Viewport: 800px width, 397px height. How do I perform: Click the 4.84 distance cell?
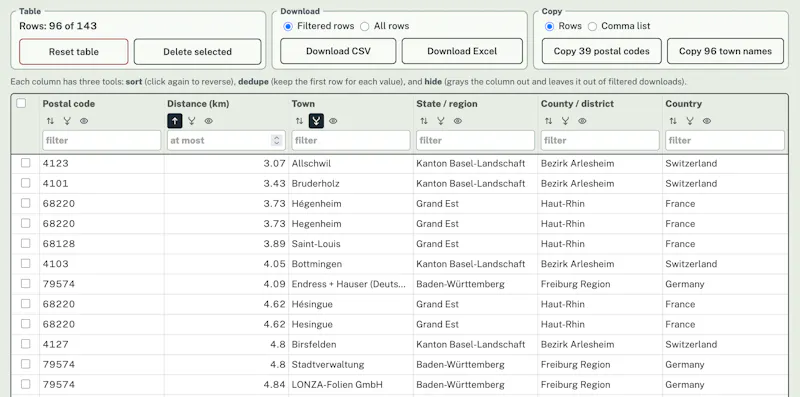click(226, 384)
